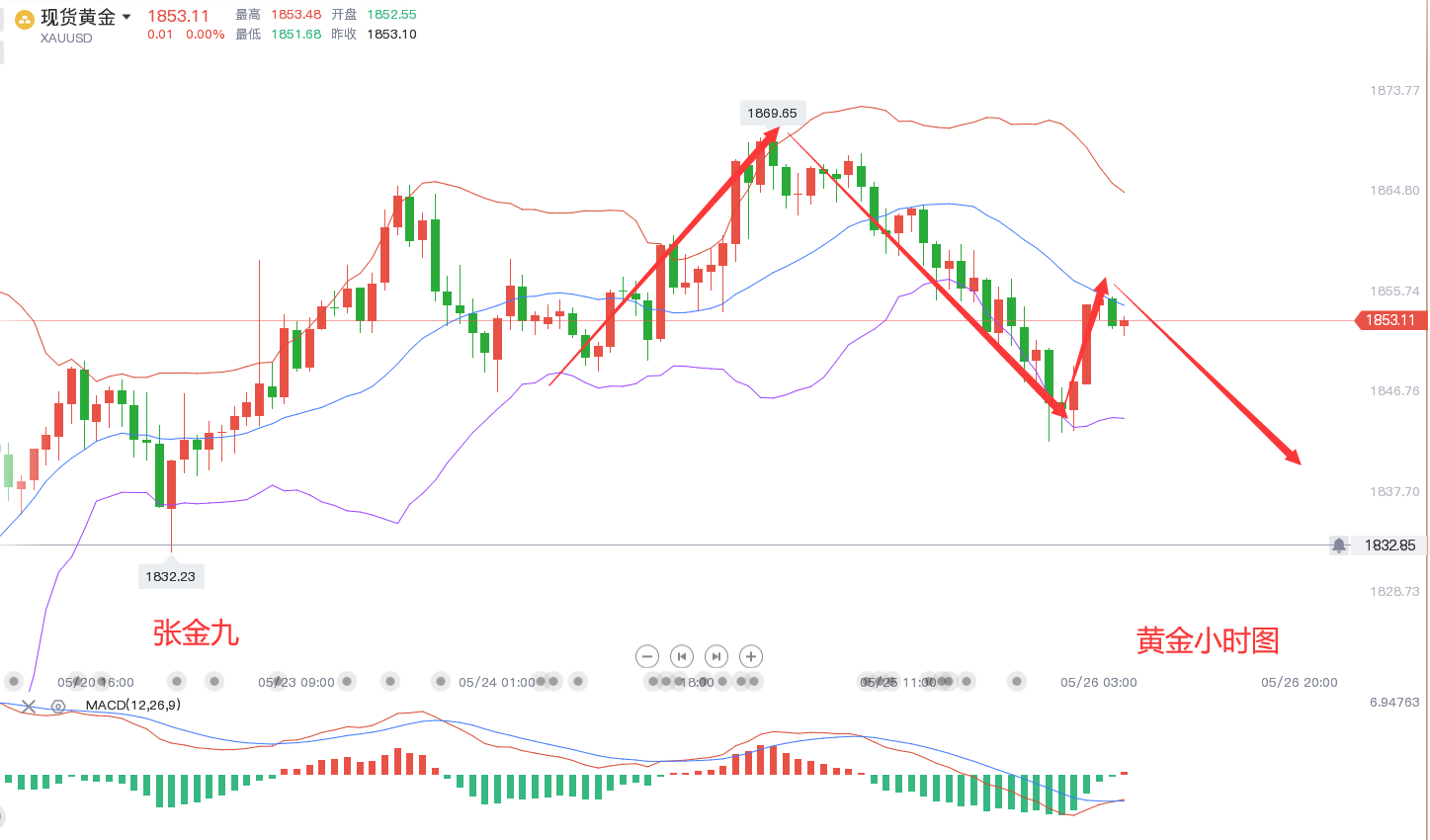Click the 05/26 20:00 time axis label
1430x840 pixels.
tap(1299, 682)
